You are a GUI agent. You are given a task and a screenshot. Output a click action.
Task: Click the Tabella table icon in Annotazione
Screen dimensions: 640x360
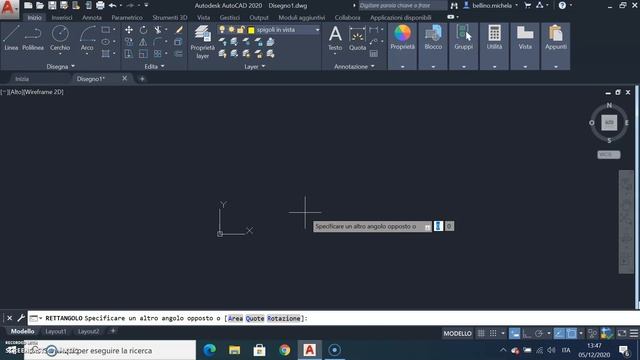tap(373, 53)
